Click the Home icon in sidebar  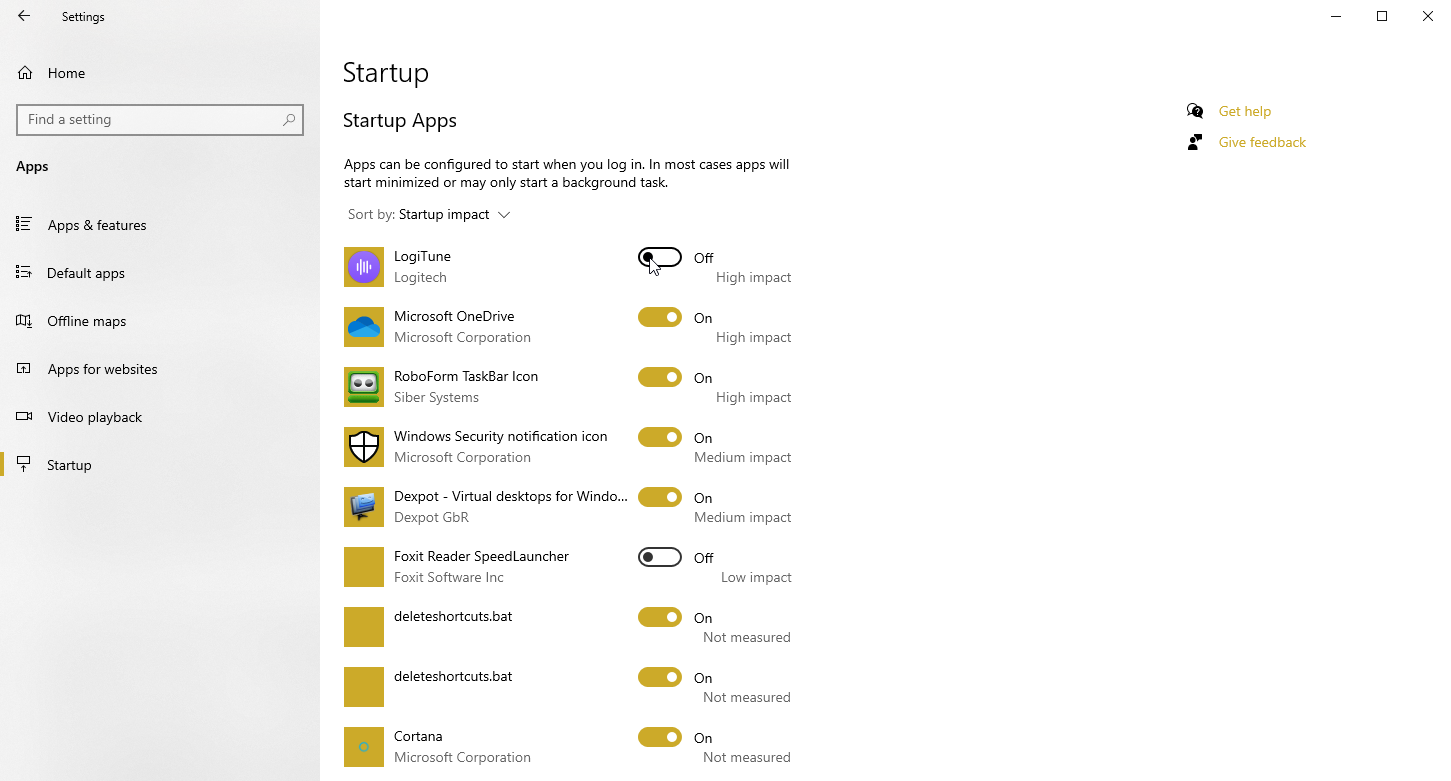25,73
